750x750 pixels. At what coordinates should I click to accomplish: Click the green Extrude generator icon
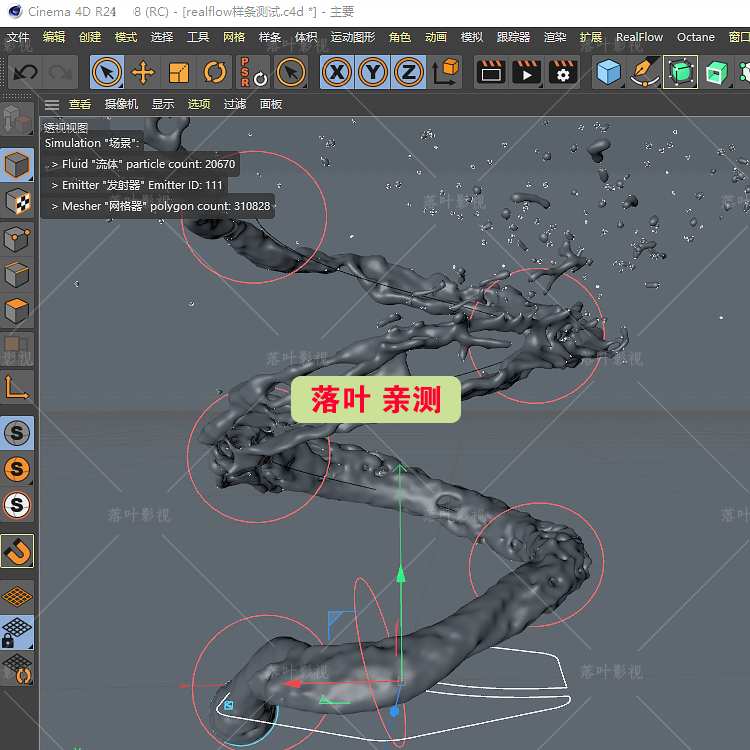pyautogui.click(x=717, y=72)
